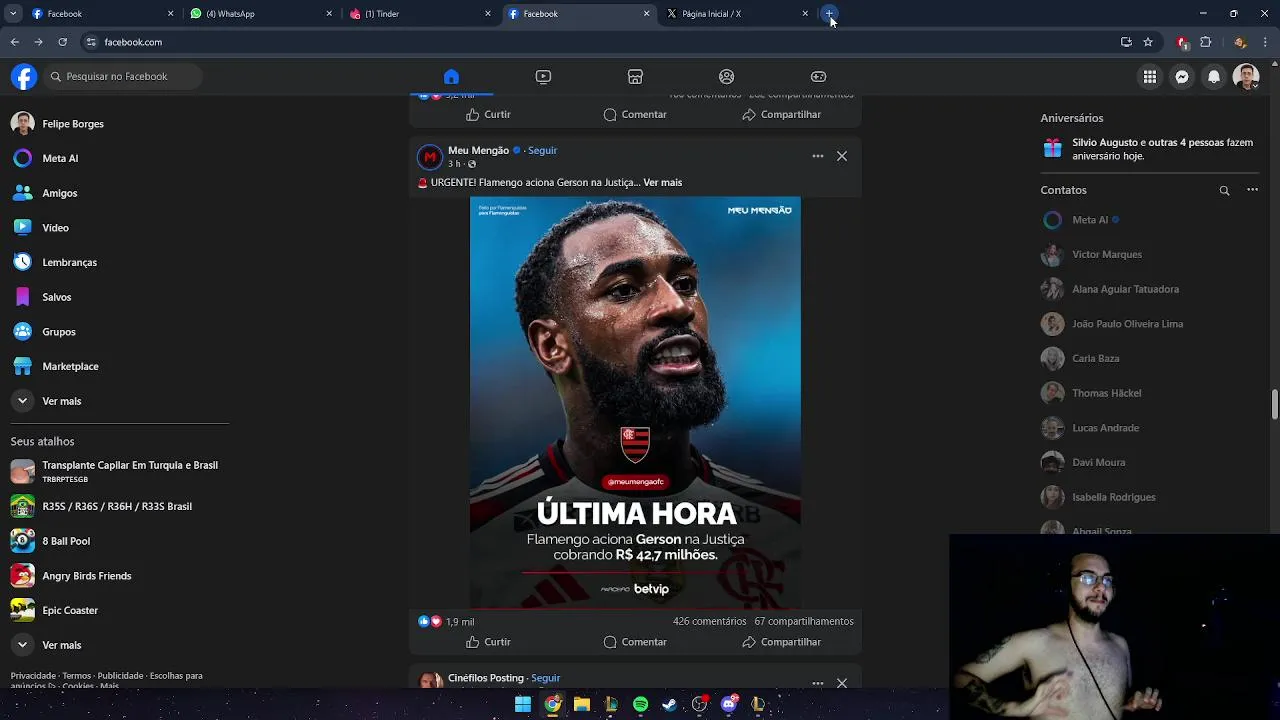Click the Facebook logo
The width and height of the screenshot is (1280, 720).
pyautogui.click(x=24, y=77)
